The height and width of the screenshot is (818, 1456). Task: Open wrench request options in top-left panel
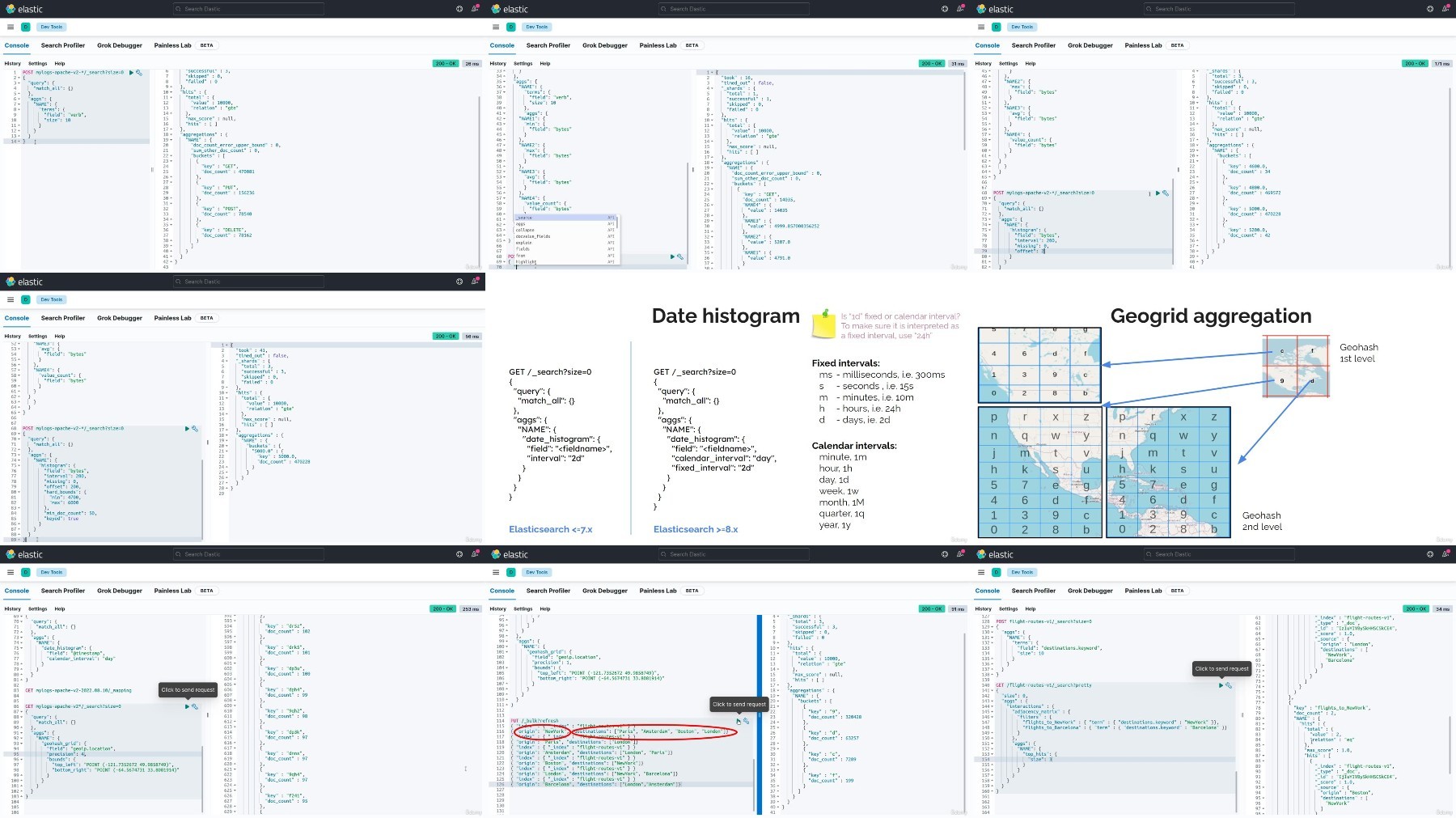(x=139, y=72)
